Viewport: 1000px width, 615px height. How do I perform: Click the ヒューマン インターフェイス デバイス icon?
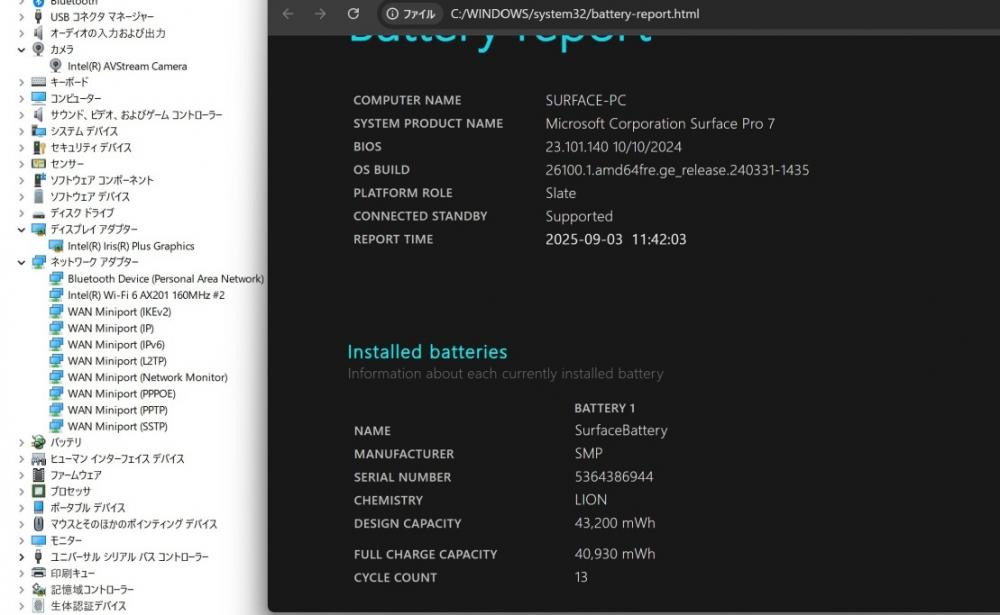pos(38,459)
